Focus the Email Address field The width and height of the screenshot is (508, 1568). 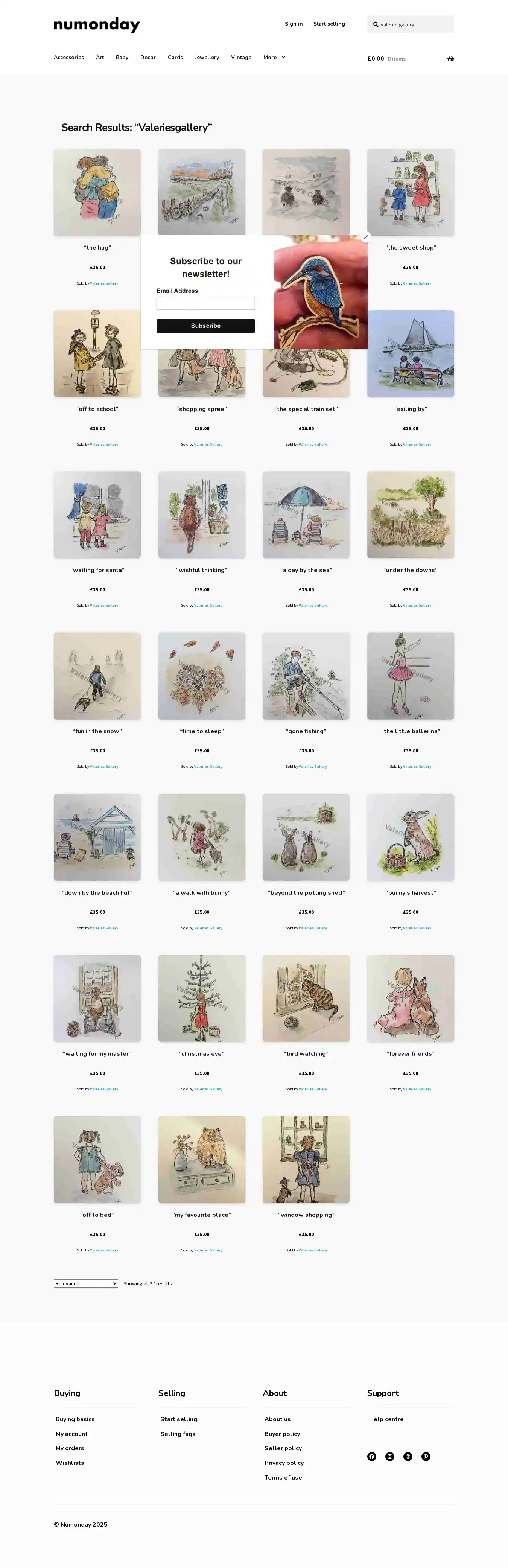205,303
